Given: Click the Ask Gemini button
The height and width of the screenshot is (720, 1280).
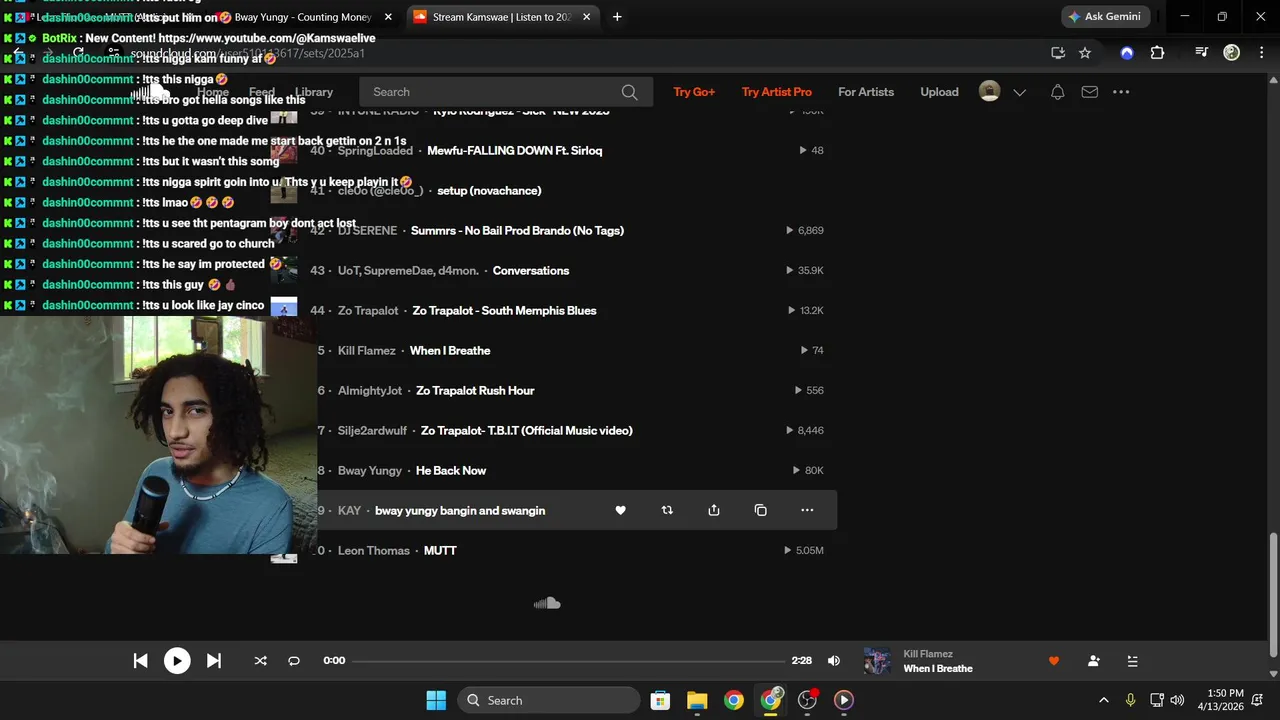Looking at the screenshot, I should click(1105, 17).
